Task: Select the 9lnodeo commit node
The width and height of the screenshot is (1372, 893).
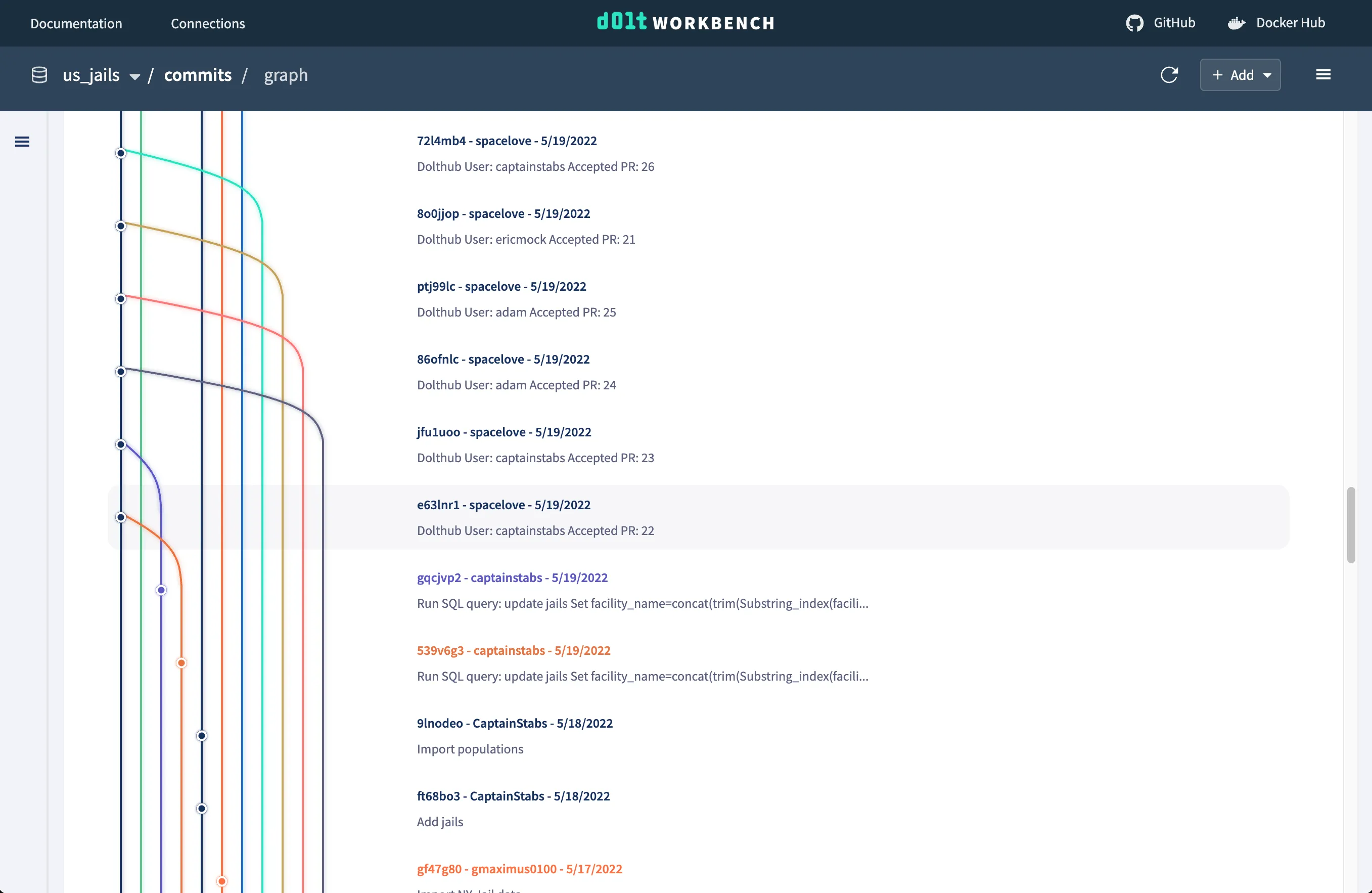Action: pyautogui.click(x=201, y=736)
